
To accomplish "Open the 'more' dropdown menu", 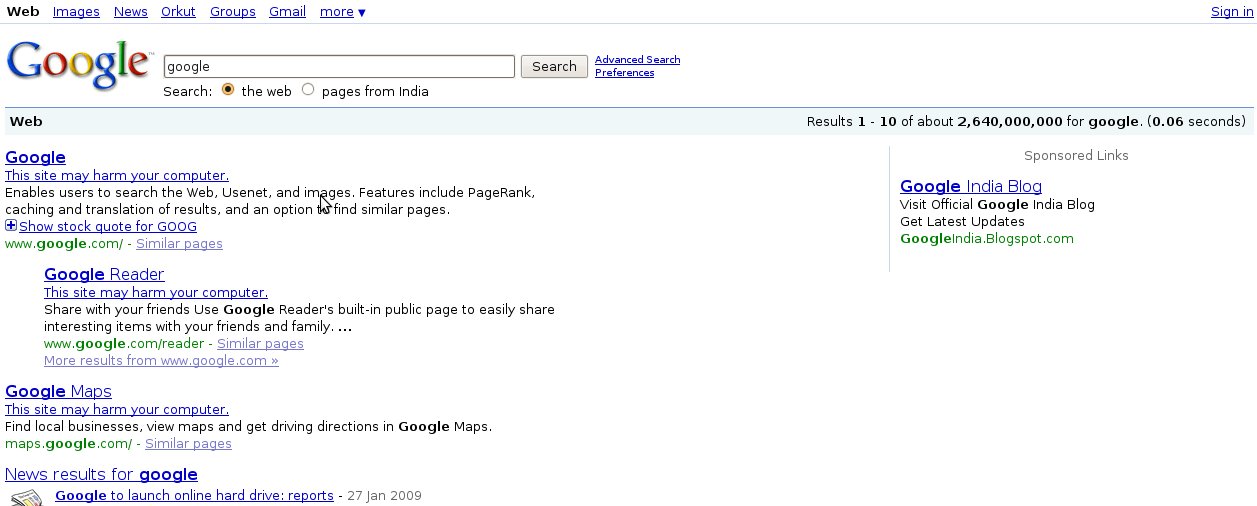I will pos(342,12).
